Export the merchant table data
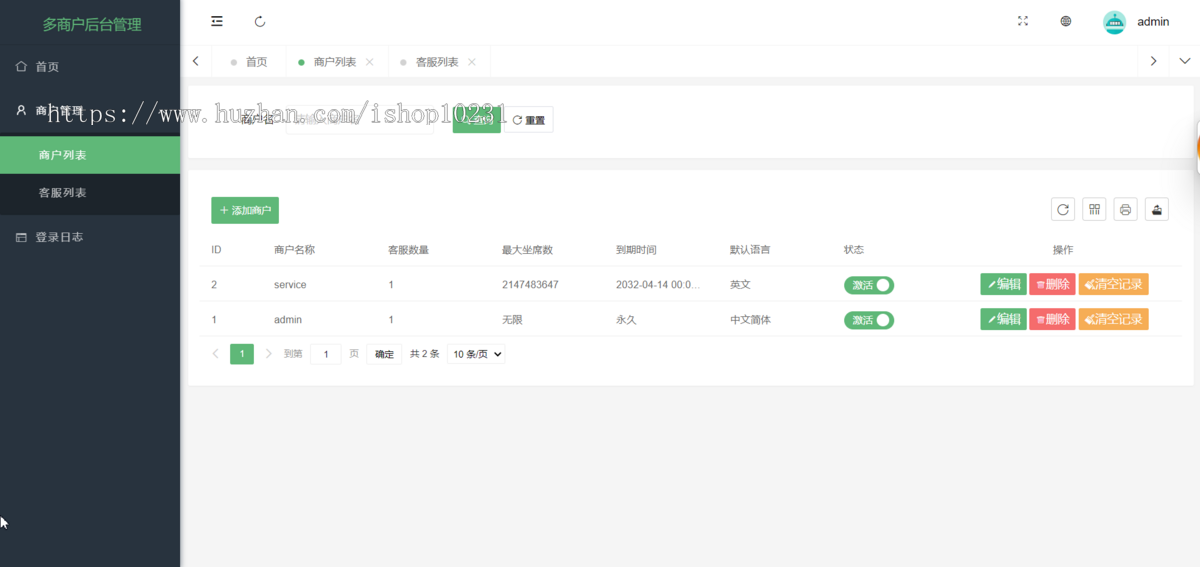The image size is (1200, 567). pyautogui.click(x=1157, y=209)
